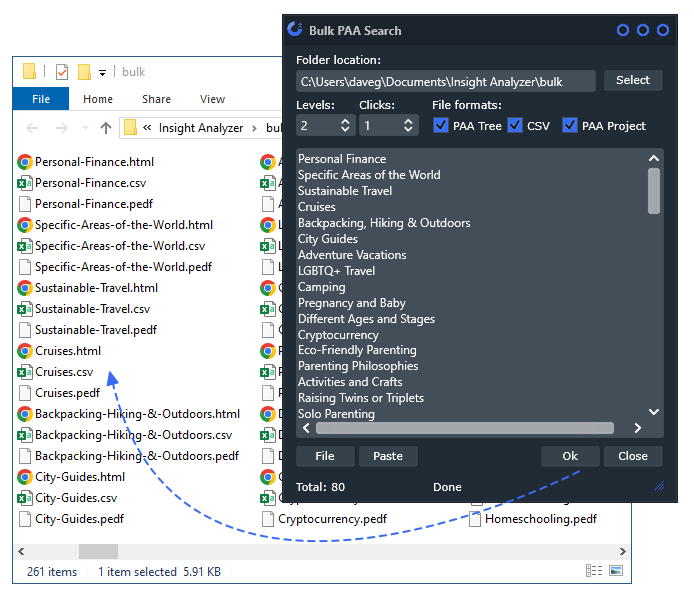Switch Explorer to details view icon

594,571
